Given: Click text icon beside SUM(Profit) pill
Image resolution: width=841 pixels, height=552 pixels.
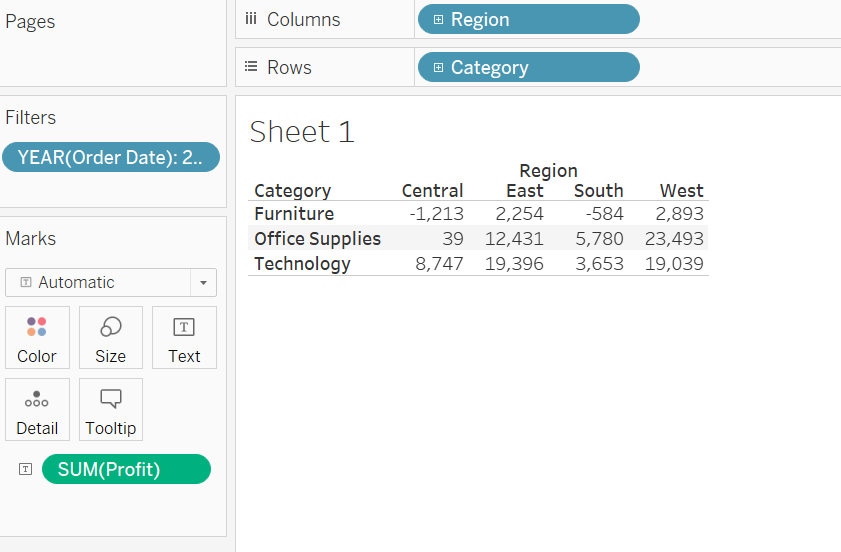Looking at the screenshot, I should (x=25, y=469).
